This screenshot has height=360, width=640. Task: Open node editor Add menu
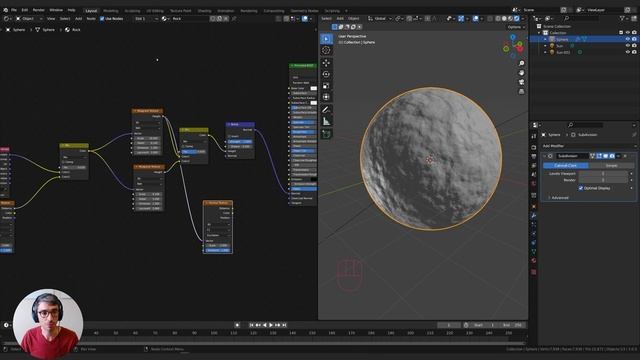click(x=78, y=18)
